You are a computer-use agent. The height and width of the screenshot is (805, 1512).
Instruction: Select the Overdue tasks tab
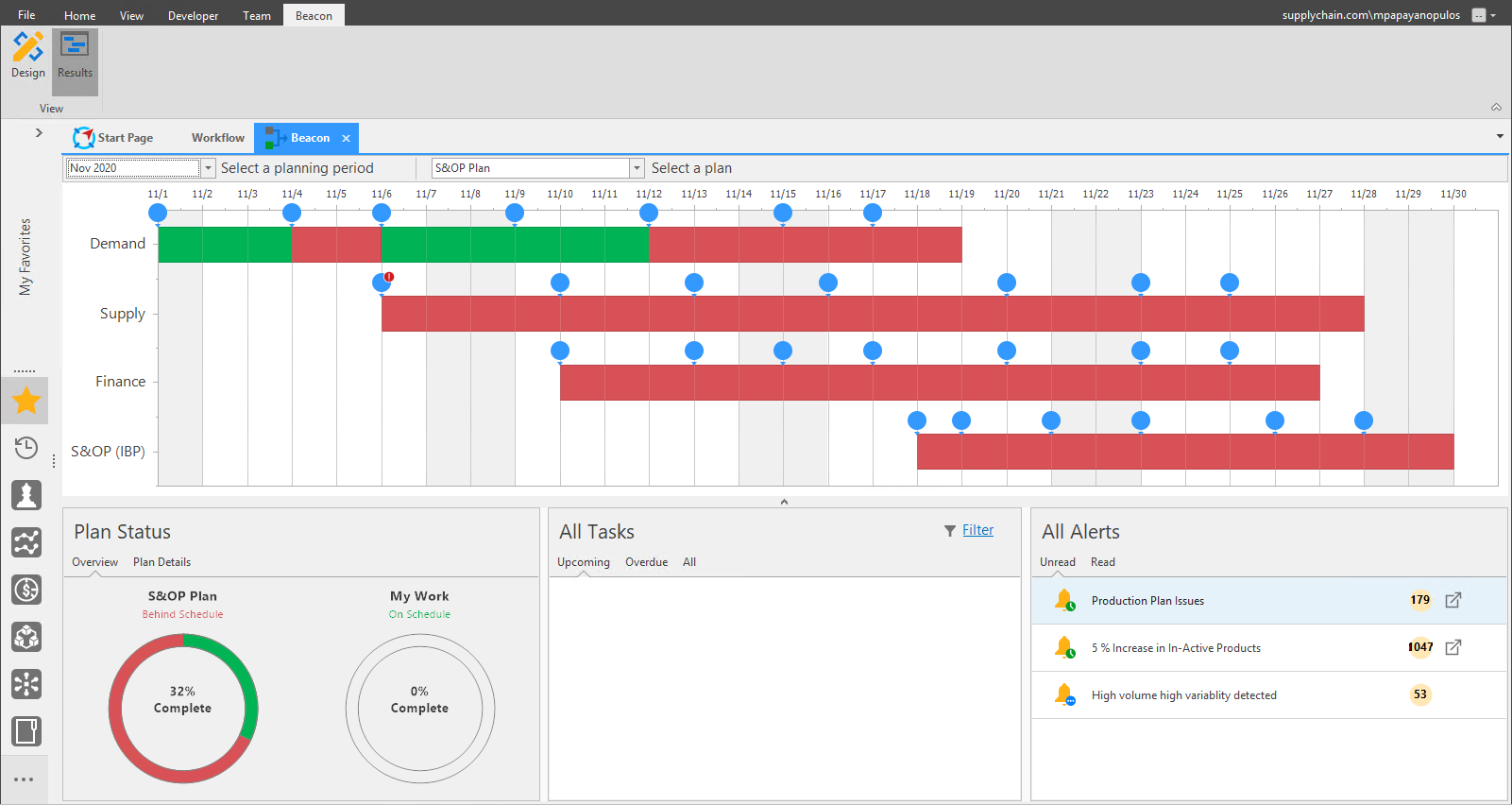(646, 562)
